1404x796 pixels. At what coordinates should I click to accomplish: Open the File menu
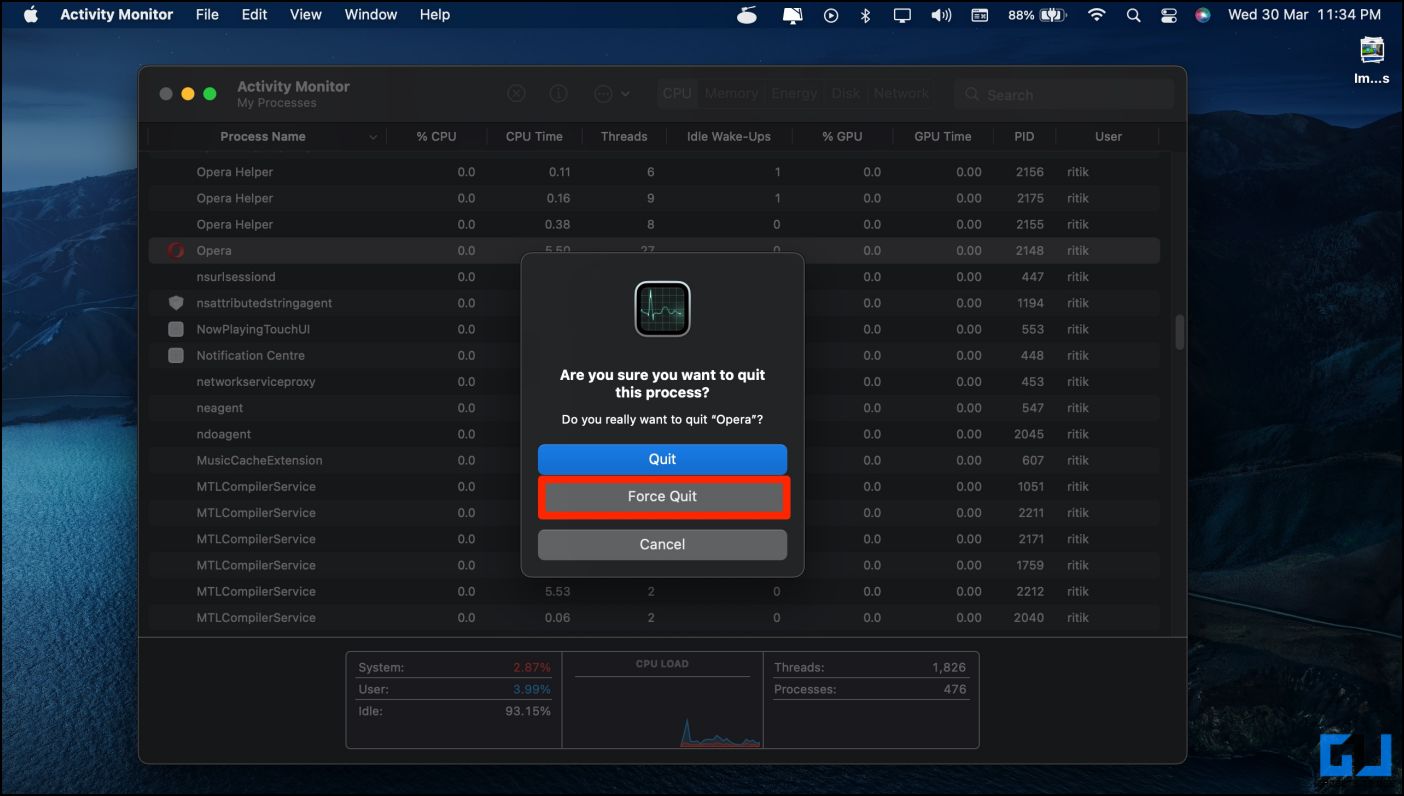pos(207,15)
